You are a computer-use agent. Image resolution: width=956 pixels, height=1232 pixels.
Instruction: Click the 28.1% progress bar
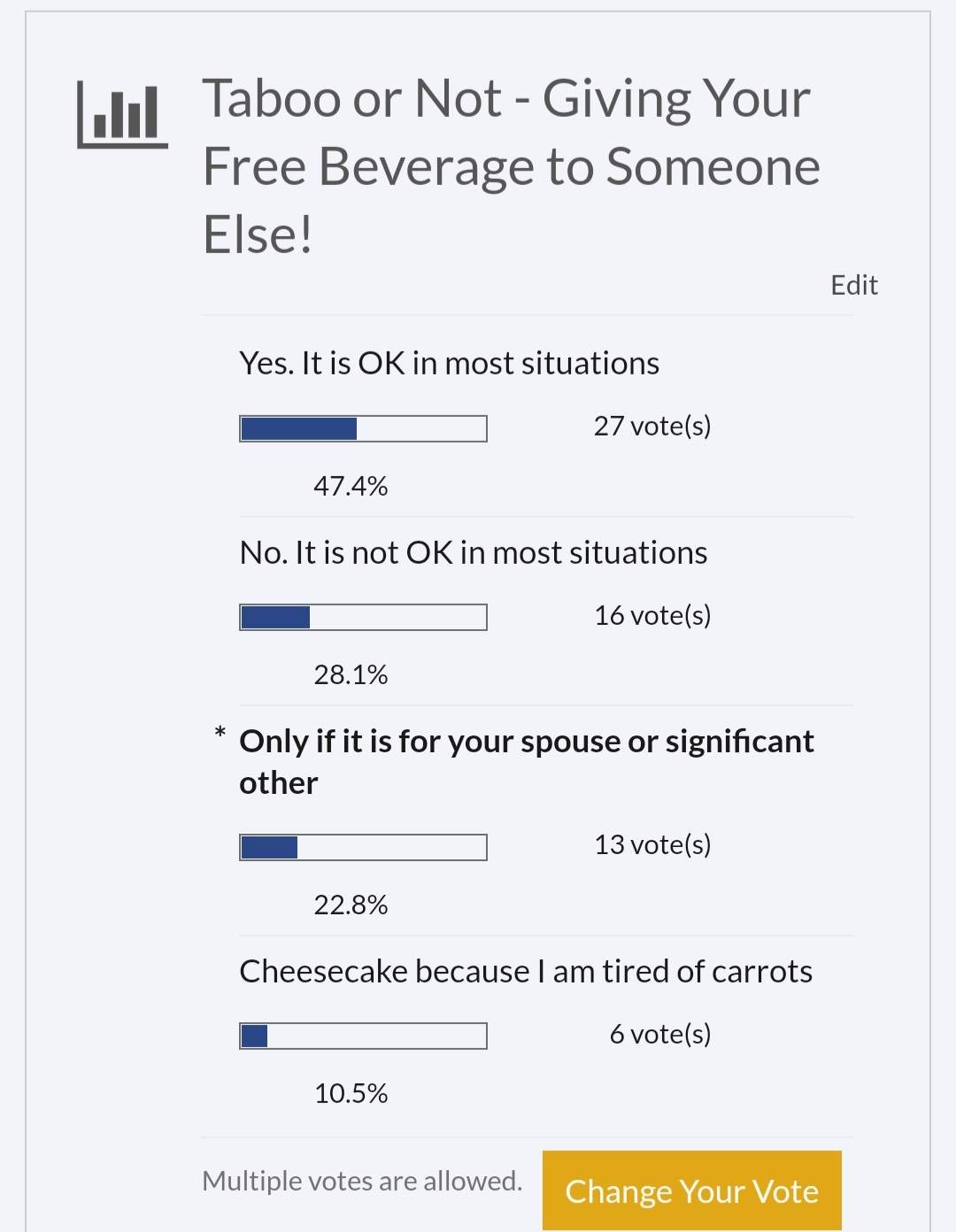point(363,617)
